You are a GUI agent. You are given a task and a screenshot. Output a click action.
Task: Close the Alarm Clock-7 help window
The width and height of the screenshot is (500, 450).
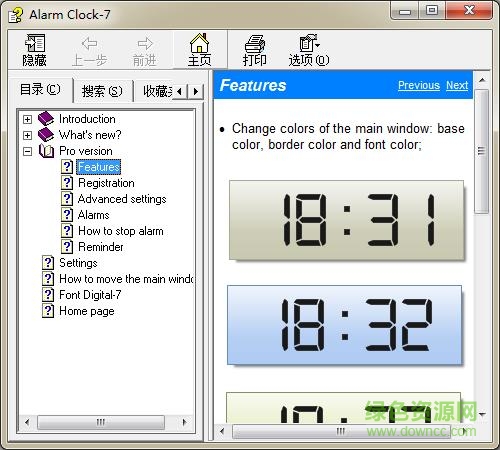coord(469,11)
